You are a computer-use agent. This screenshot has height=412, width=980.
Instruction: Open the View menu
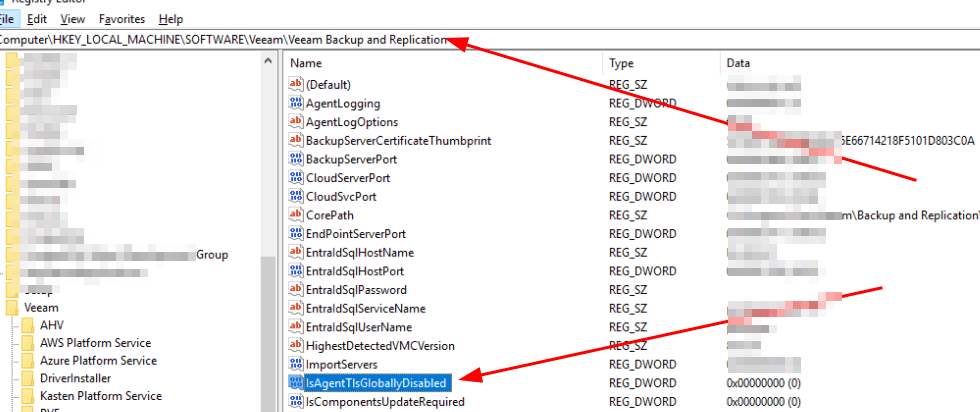(72, 19)
